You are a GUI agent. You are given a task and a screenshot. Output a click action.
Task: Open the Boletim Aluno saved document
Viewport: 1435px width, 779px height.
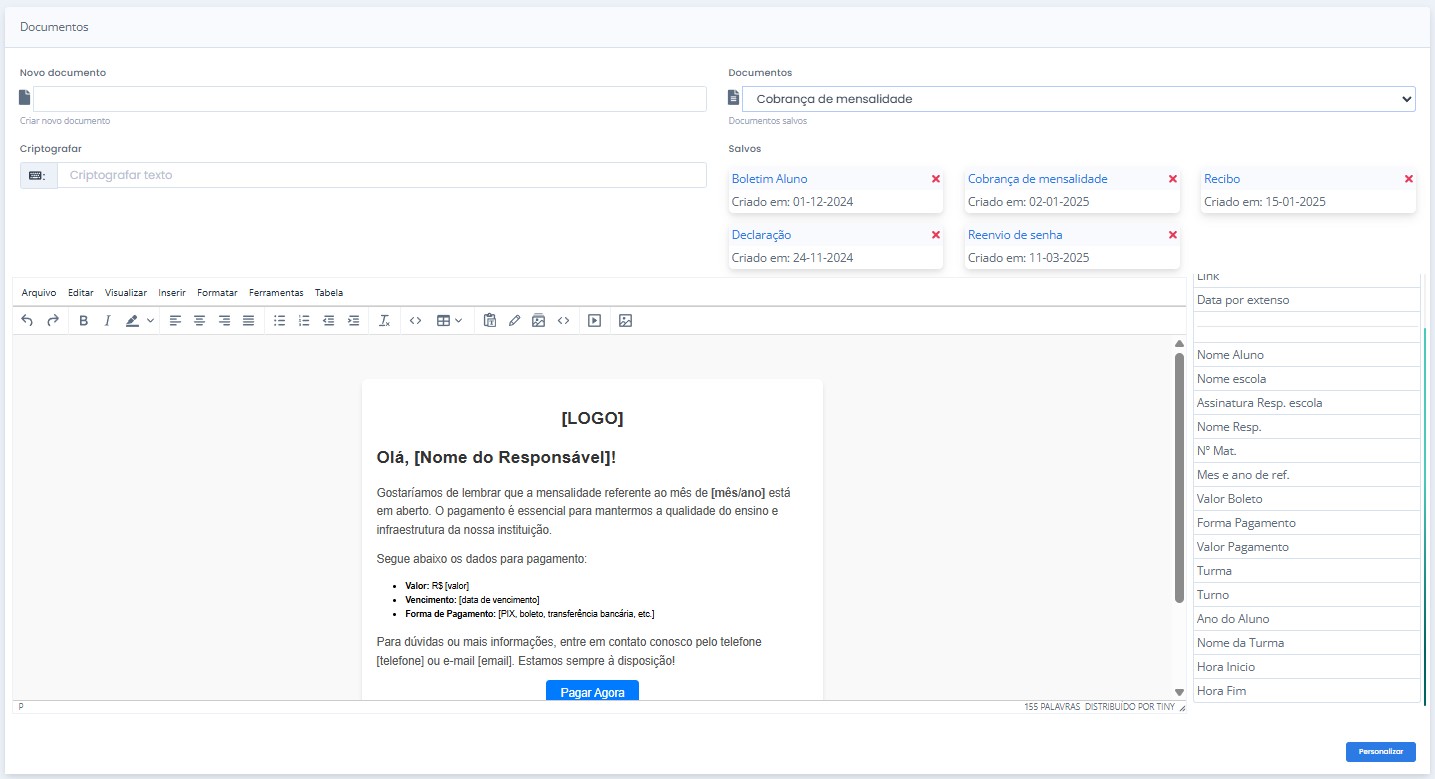(769, 179)
